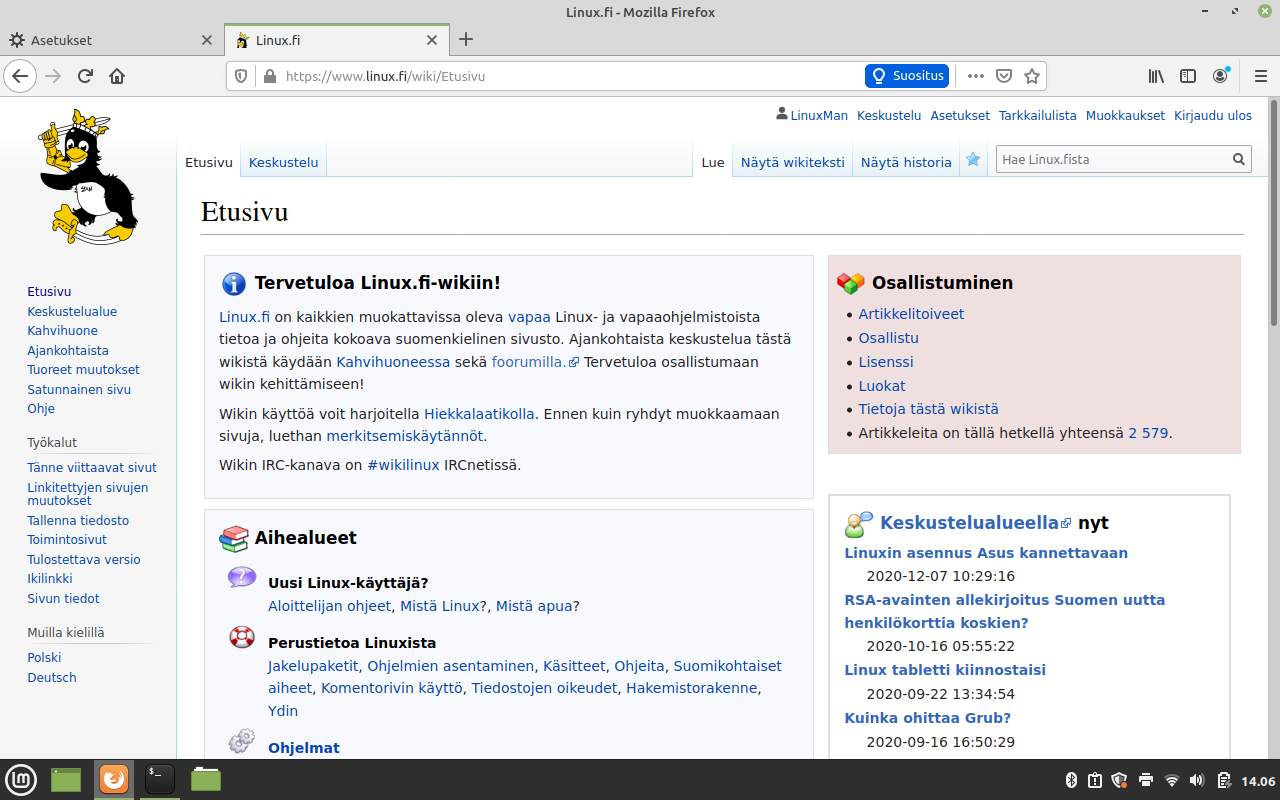Click the Firefox reload page button
The width and height of the screenshot is (1280, 800).
coord(86,76)
